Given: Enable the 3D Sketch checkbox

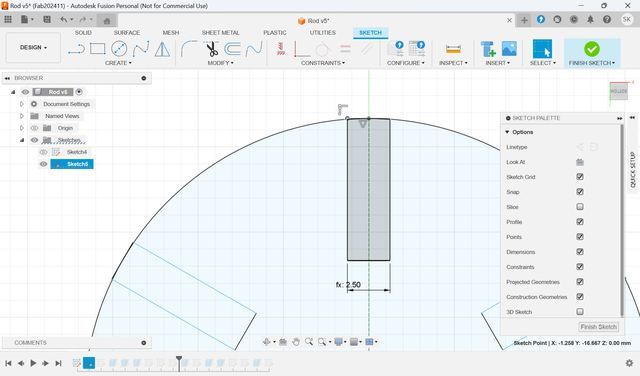Looking at the screenshot, I should [x=580, y=312].
